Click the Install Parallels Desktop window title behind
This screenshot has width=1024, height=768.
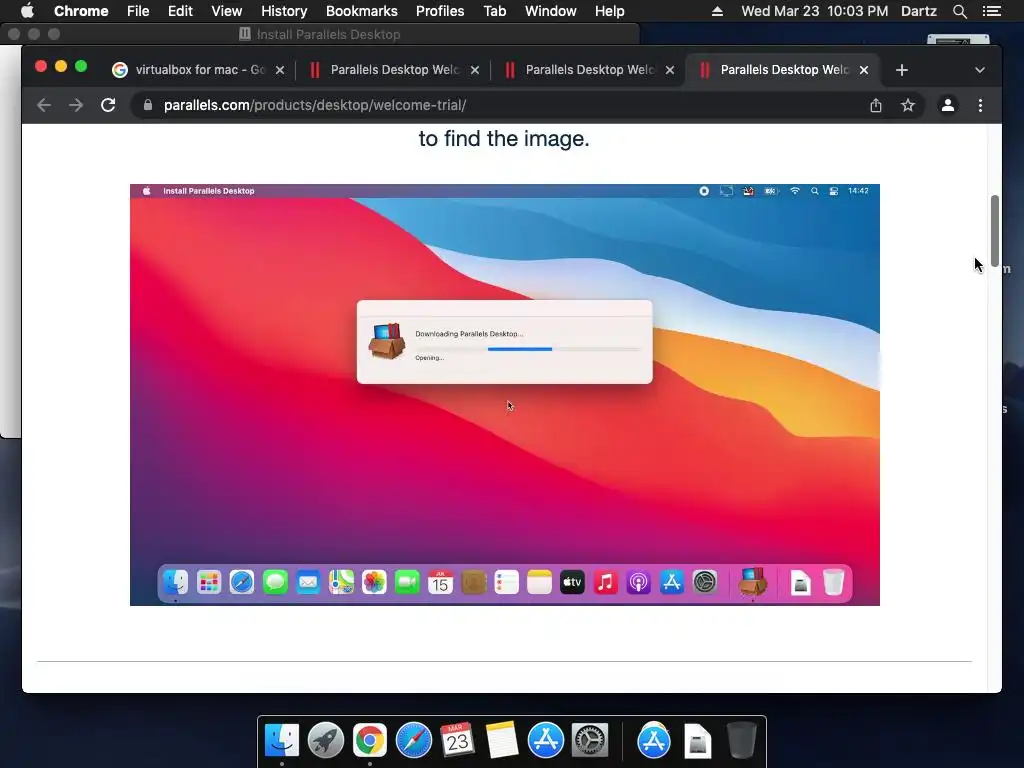pos(328,35)
